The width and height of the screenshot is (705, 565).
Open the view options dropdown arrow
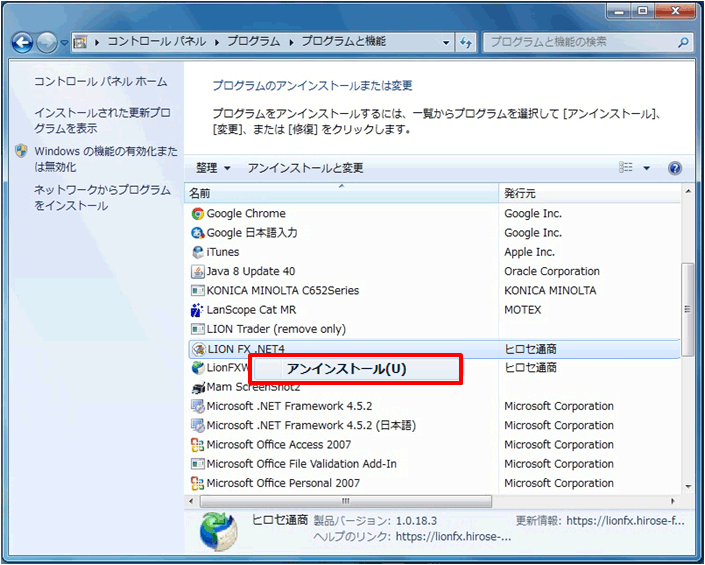tap(647, 169)
